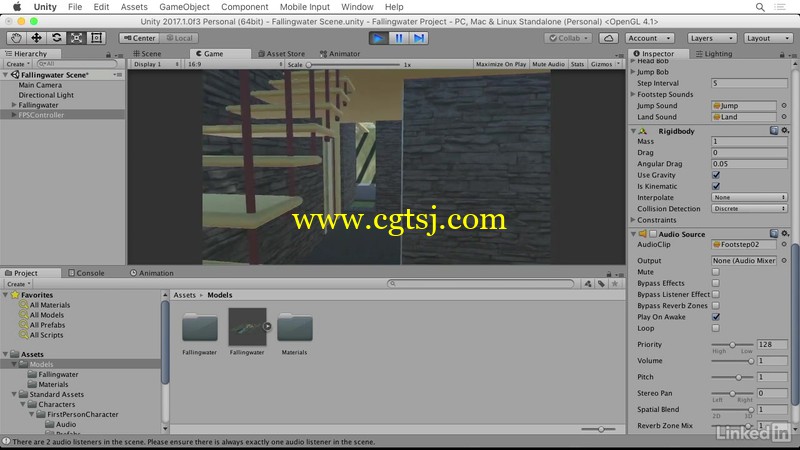Image resolution: width=800 pixels, height=450 pixels.
Task: Pick AudioClip via object selector circle
Action: tap(784, 244)
